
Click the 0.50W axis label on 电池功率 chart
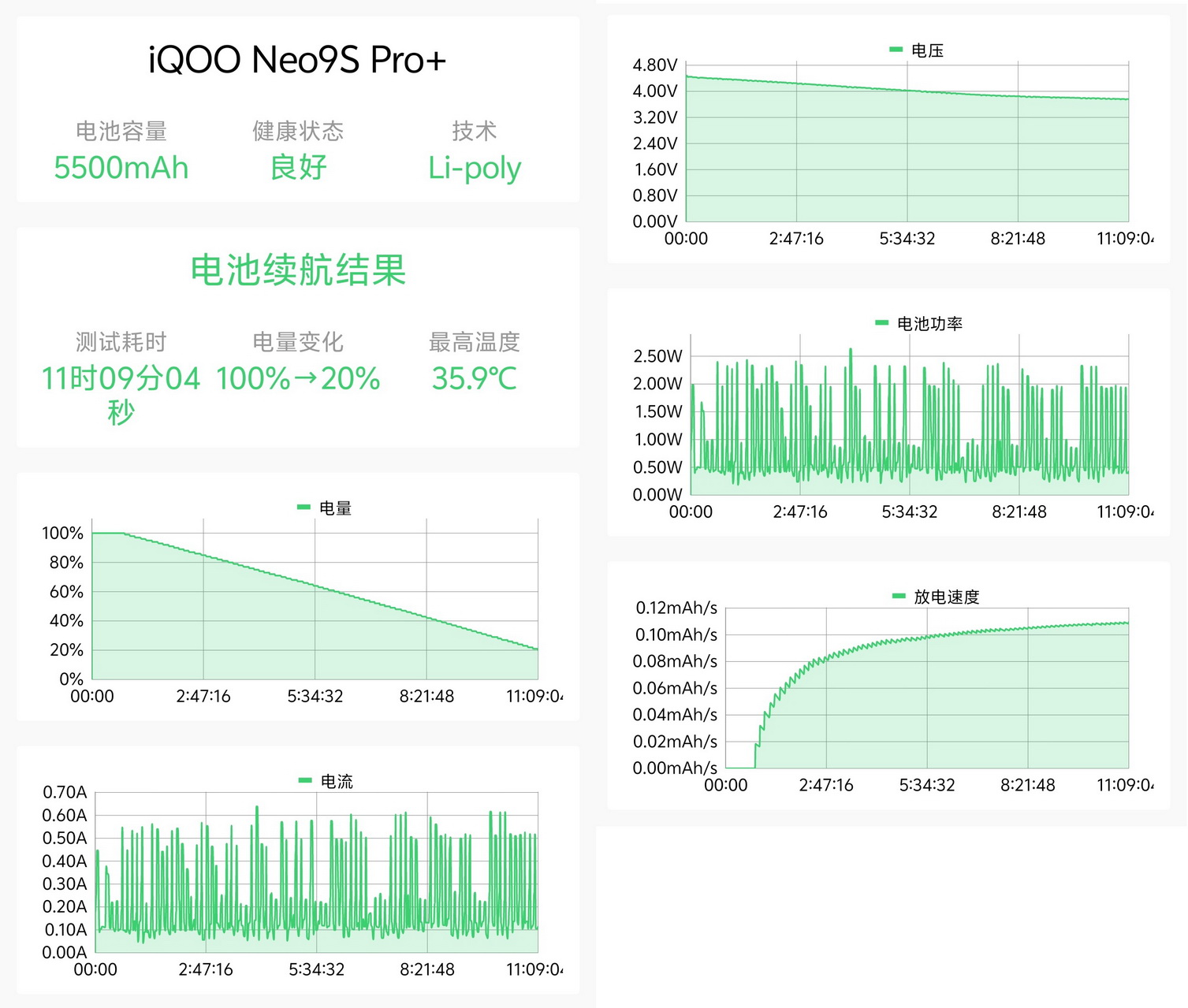[x=658, y=467]
